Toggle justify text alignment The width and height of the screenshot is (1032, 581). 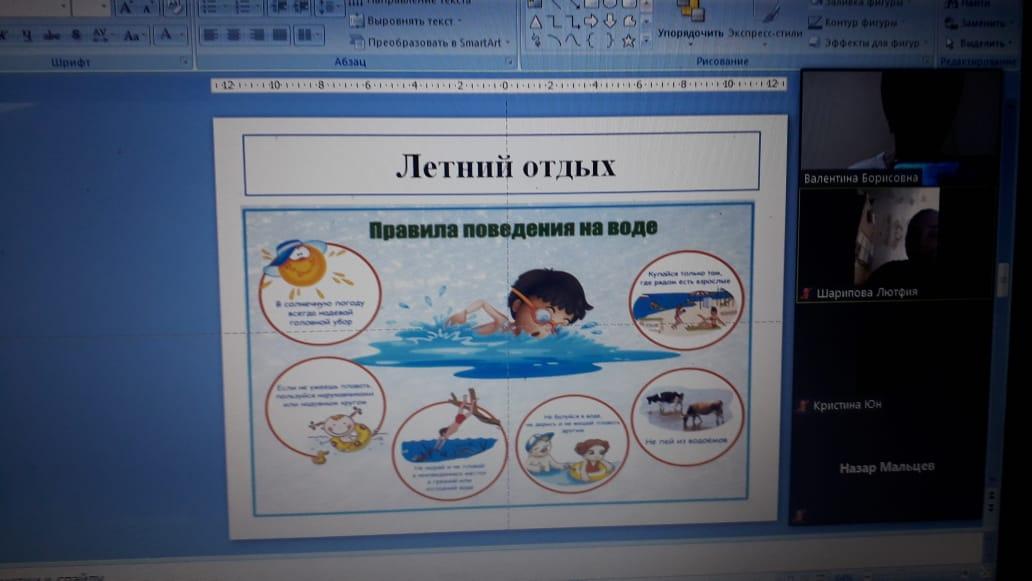(281, 35)
